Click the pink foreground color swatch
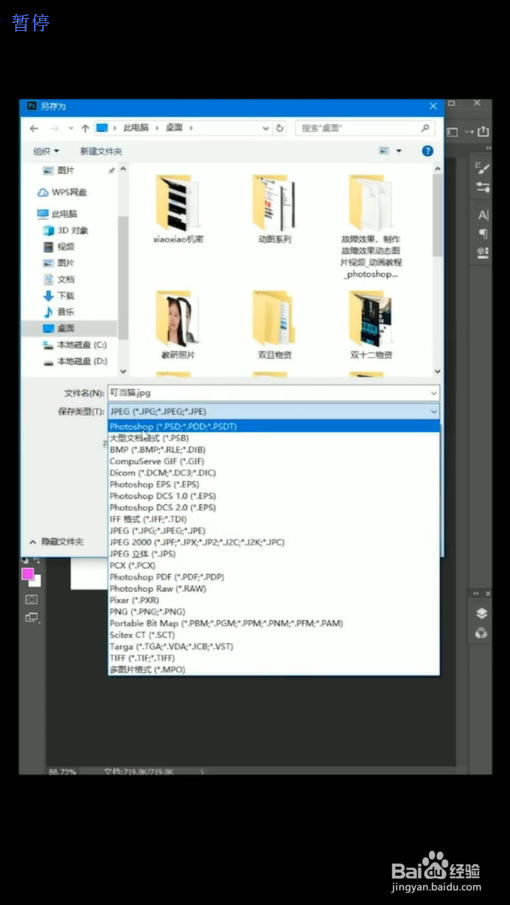This screenshot has height=905, width=510. coord(27,574)
